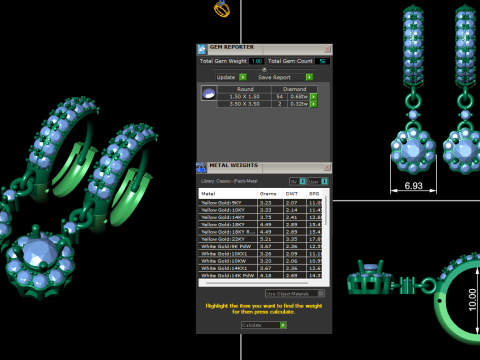Select the Yellow Gold:9KY row
480x360 pixels.
click(260, 203)
